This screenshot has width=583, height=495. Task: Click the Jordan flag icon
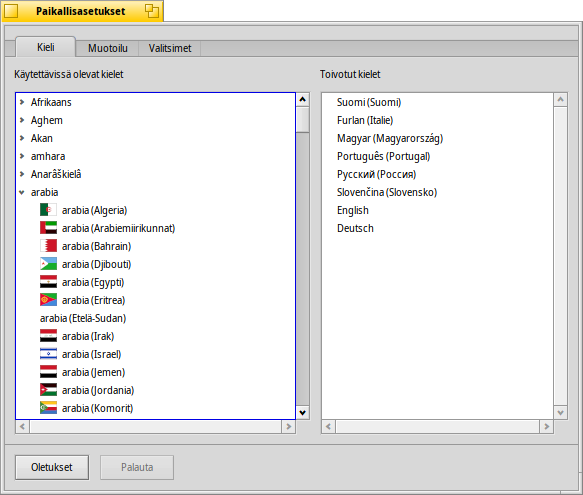pos(48,390)
